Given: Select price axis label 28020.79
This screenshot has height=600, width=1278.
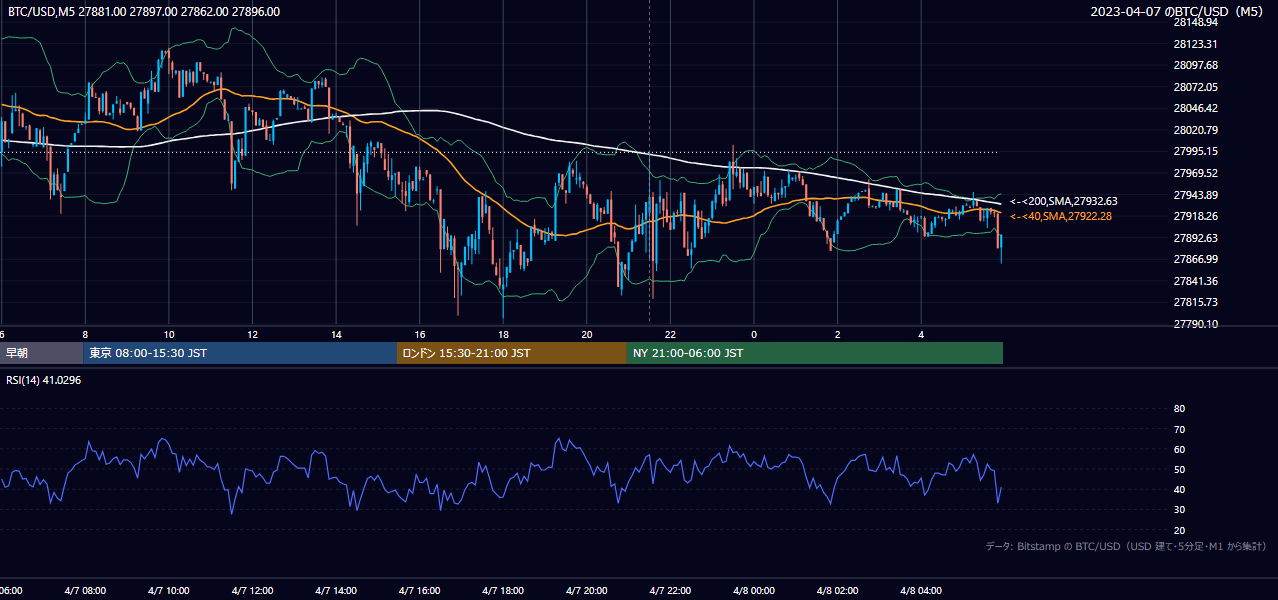Looking at the screenshot, I should click(x=1195, y=130).
